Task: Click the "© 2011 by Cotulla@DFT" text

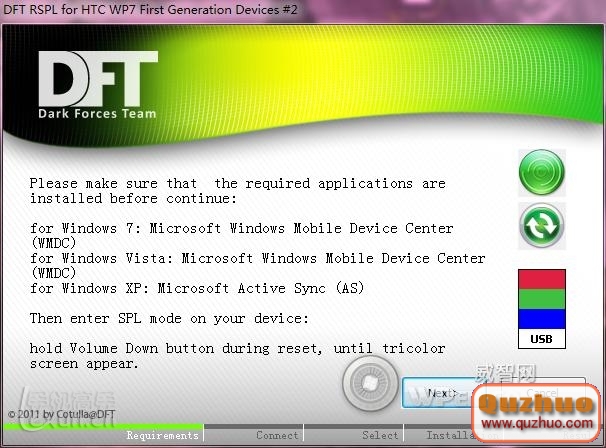Action: [x=61, y=414]
